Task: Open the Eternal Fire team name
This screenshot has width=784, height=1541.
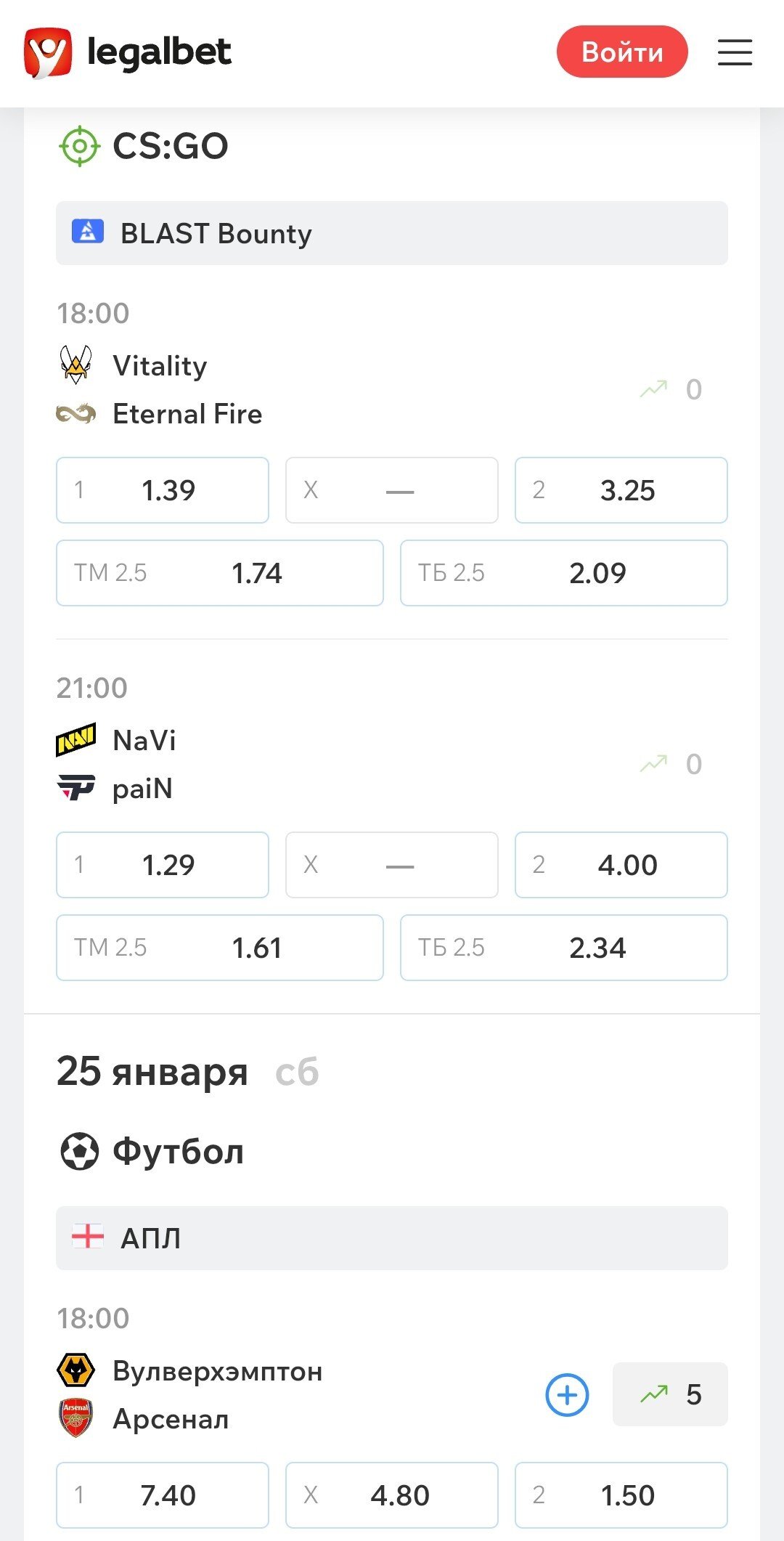Action: coord(187,414)
